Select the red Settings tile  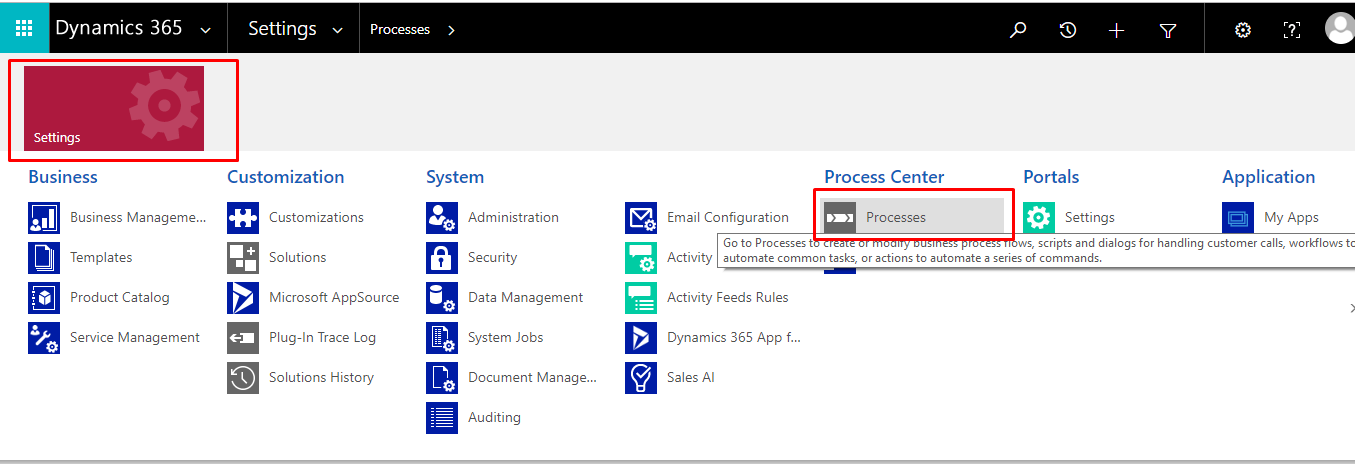(x=114, y=108)
